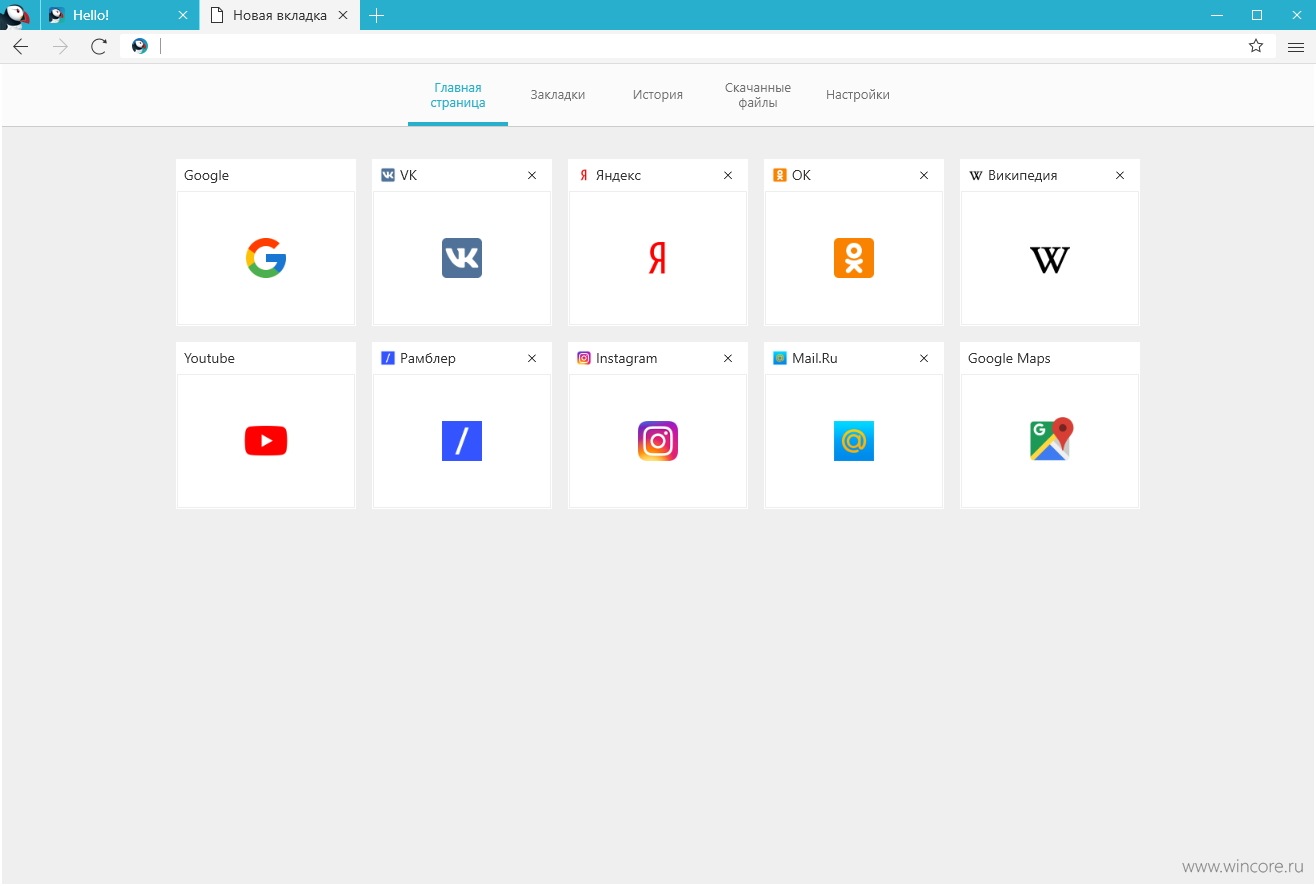Image resolution: width=1316 pixels, height=886 pixels.
Task: Open the hamburger main menu
Action: 1295,46
